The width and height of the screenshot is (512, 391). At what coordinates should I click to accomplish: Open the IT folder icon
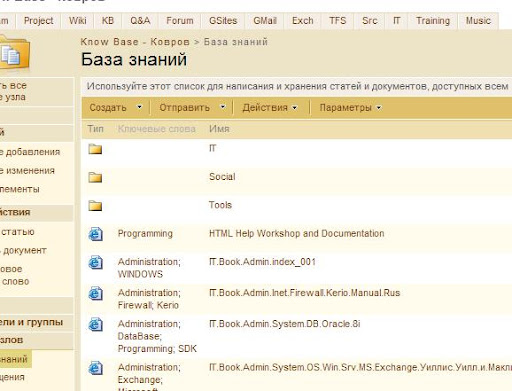(95, 149)
